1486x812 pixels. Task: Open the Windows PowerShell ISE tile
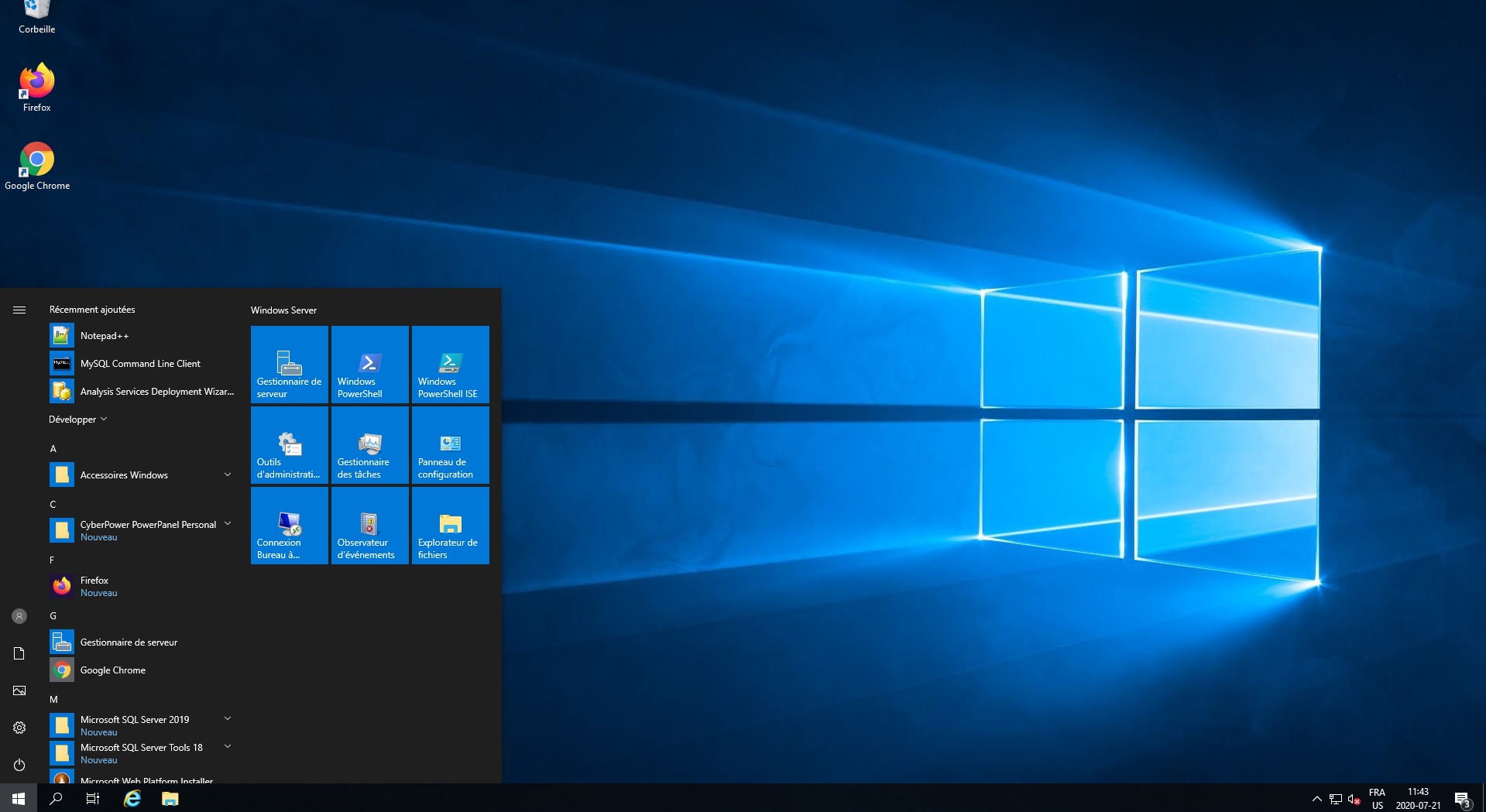pos(450,365)
